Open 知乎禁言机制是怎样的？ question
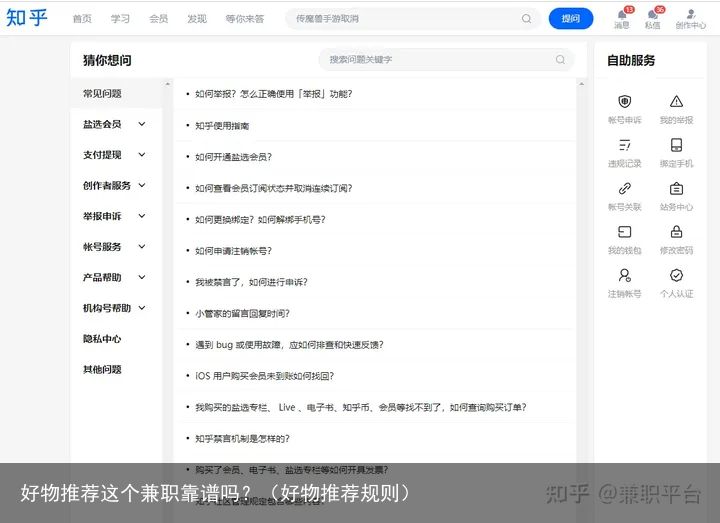The image size is (720, 523). point(242,439)
